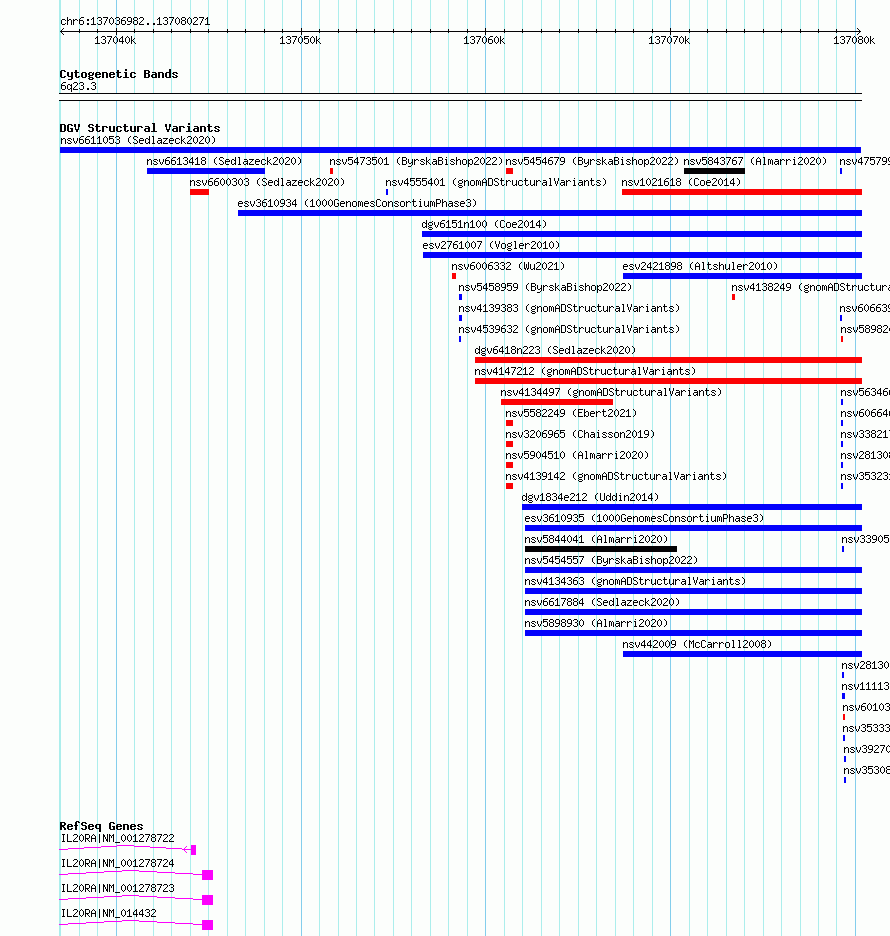Click IL20RA|NM_001278722 gene label
The width and height of the screenshot is (890, 936).
click(x=118, y=839)
